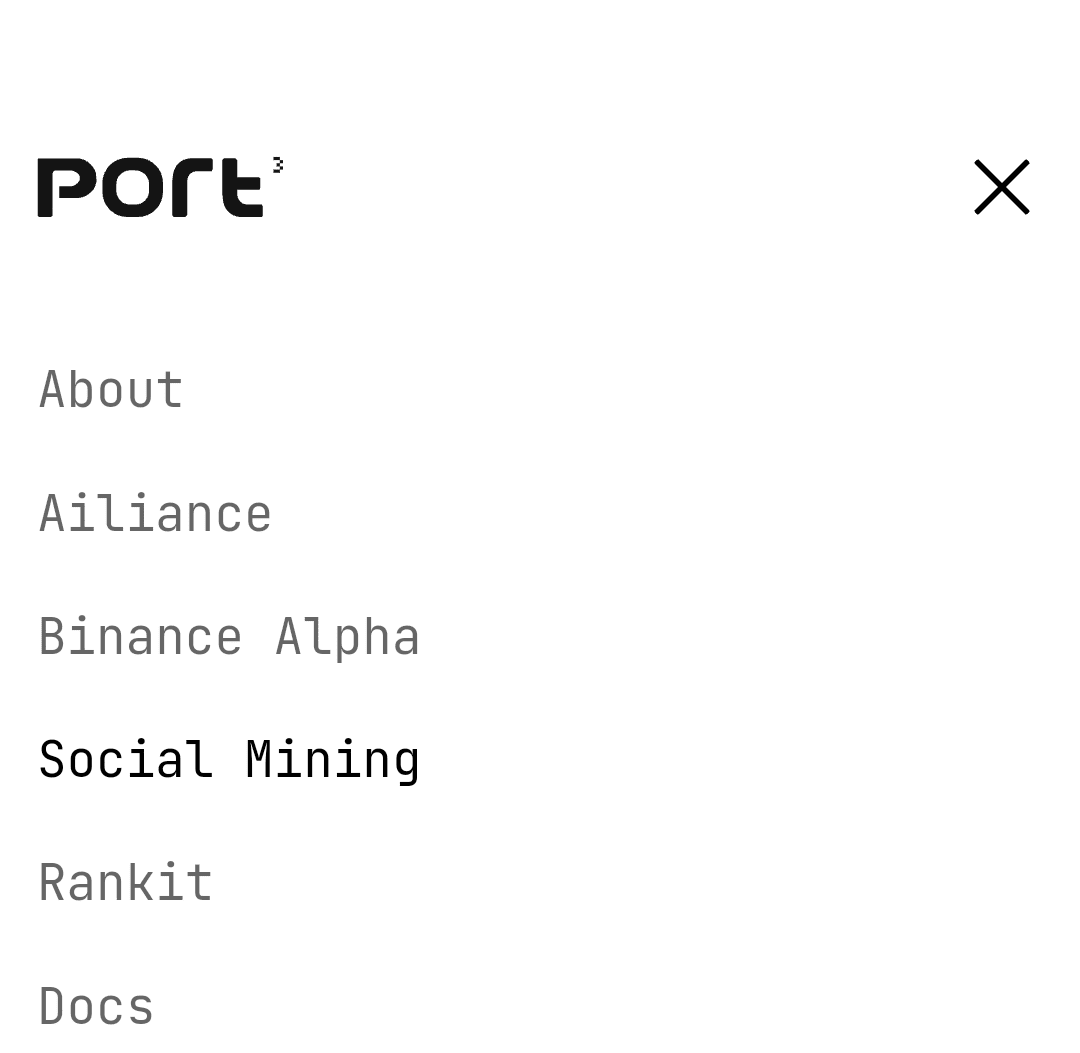
Task: Click the black X icon
Action: coord(1001,187)
